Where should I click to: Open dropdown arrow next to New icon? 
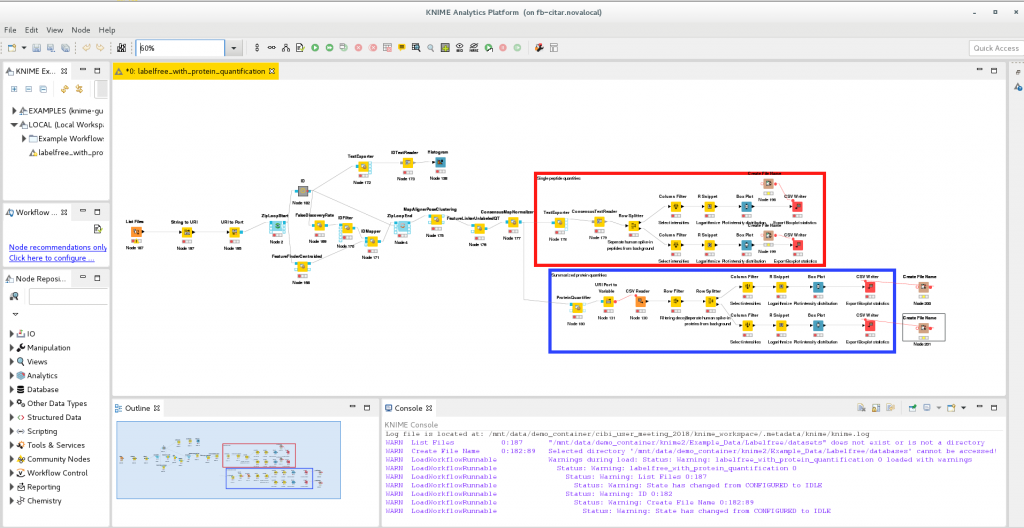point(24,48)
